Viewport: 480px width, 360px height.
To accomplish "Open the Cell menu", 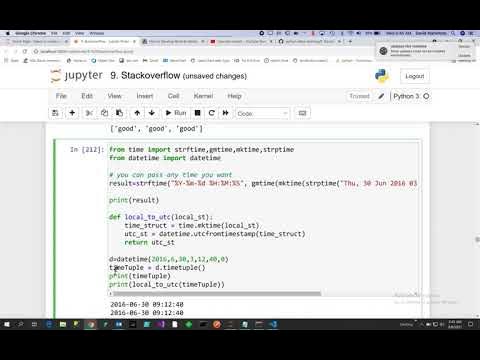I will (173, 96).
